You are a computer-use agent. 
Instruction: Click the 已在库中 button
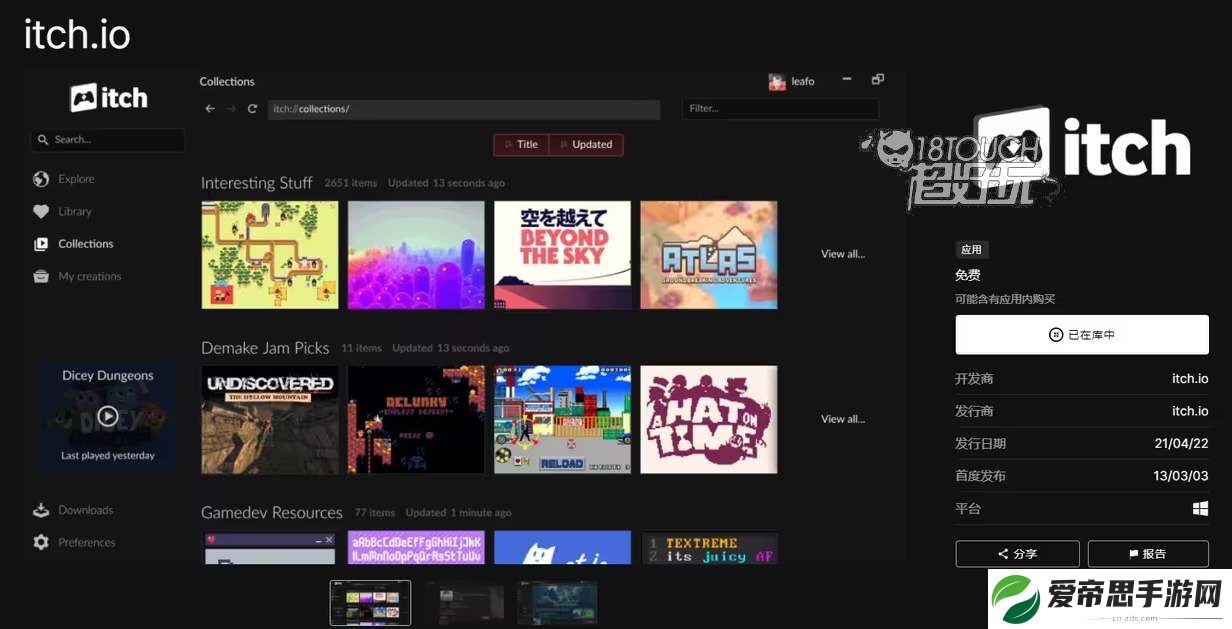pyautogui.click(x=1082, y=335)
